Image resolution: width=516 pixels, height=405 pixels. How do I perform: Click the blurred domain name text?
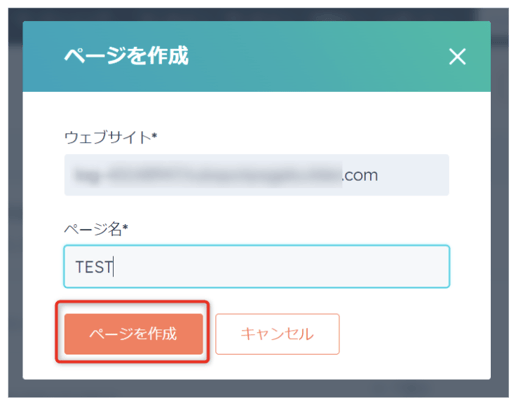coord(208,175)
